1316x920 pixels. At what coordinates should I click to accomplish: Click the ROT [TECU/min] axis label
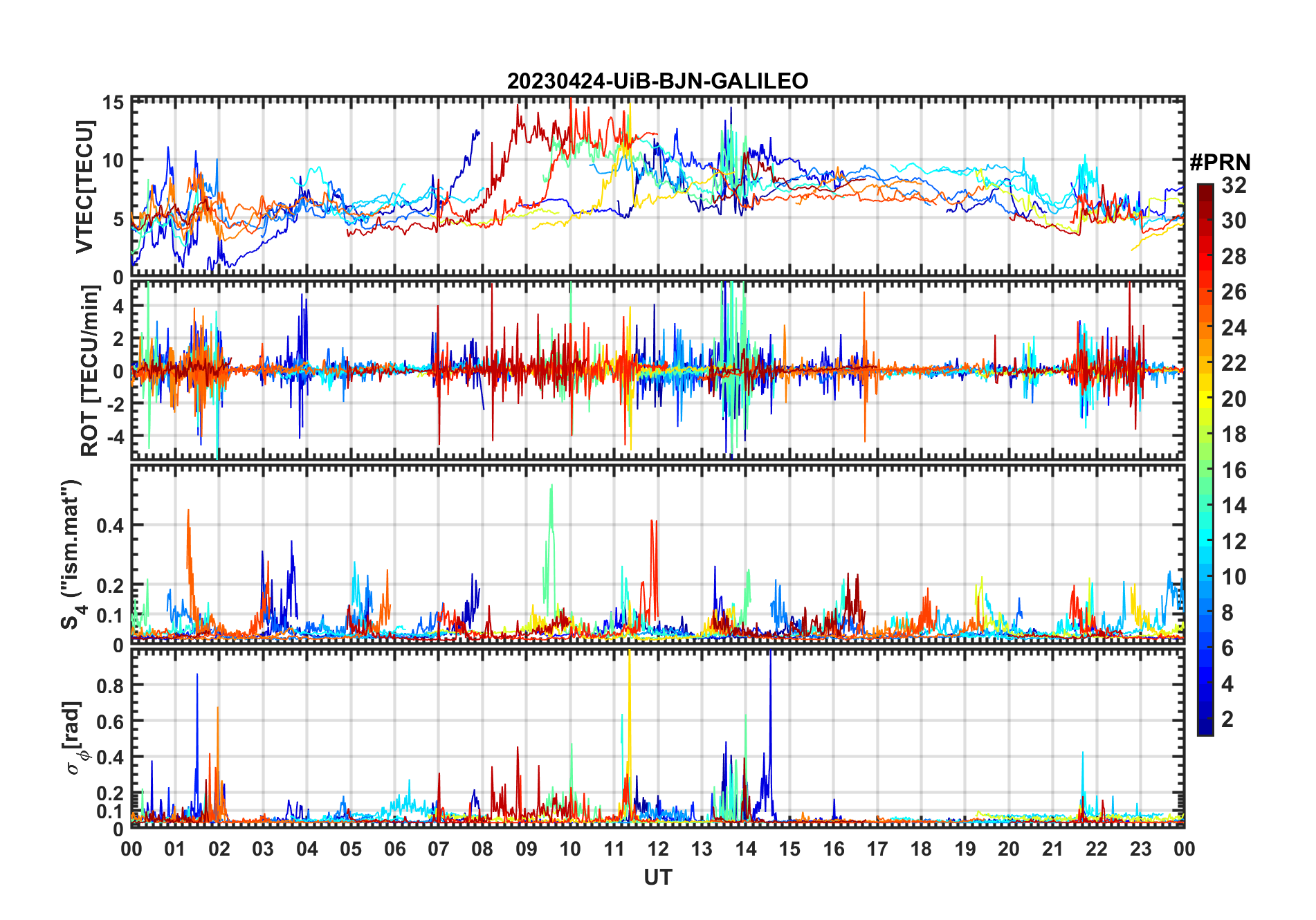[x=90, y=371]
